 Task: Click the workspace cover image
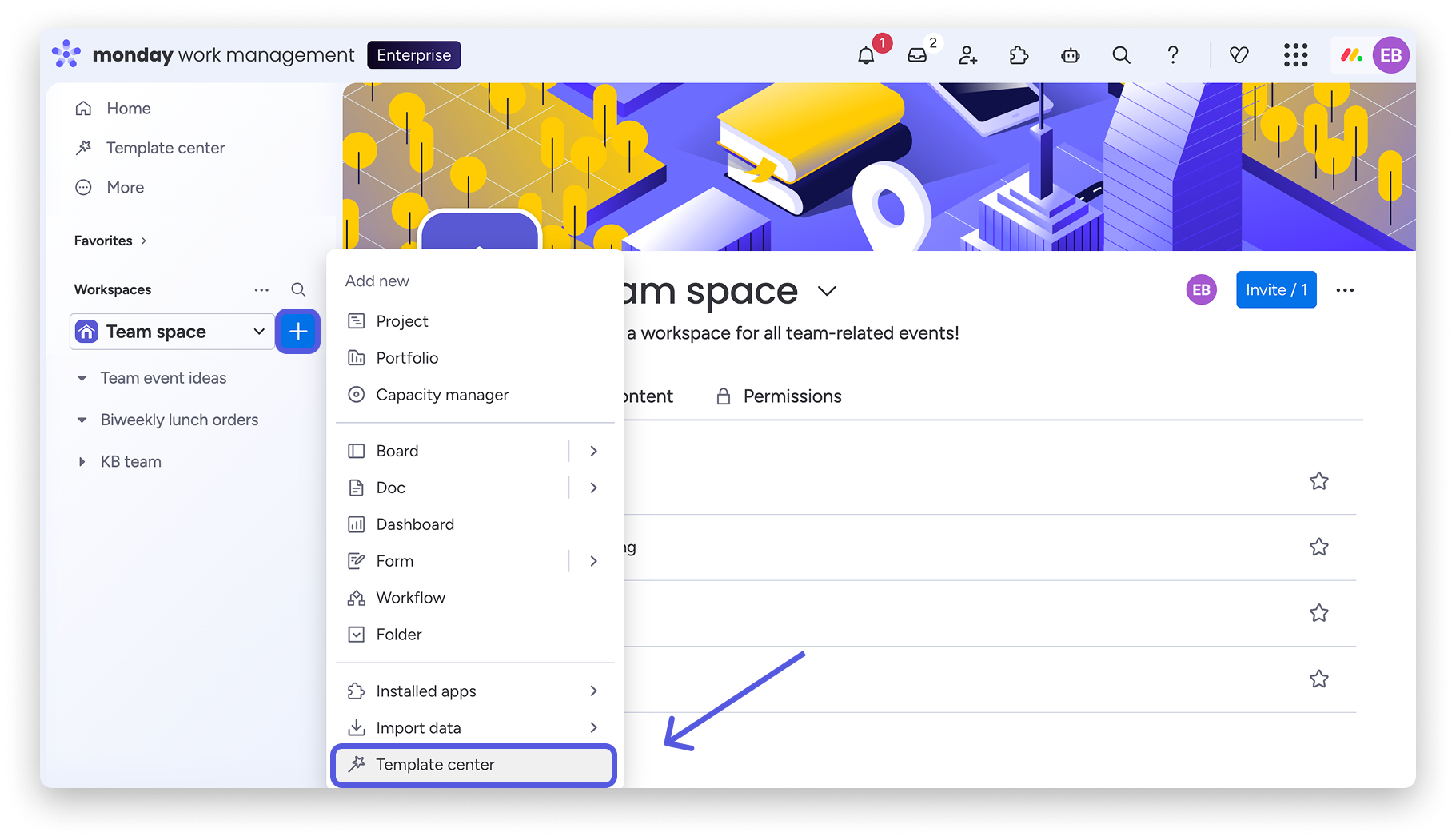point(880,166)
